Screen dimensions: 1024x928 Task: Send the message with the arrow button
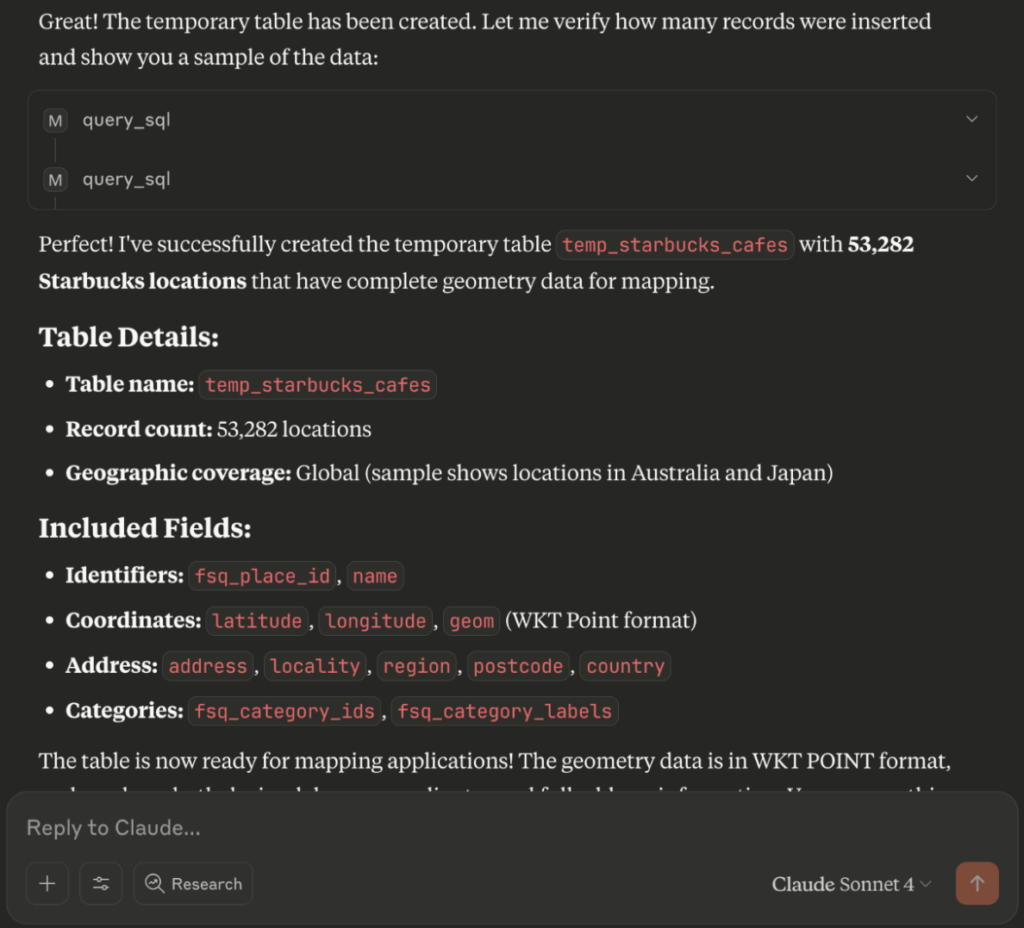click(x=977, y=884)
